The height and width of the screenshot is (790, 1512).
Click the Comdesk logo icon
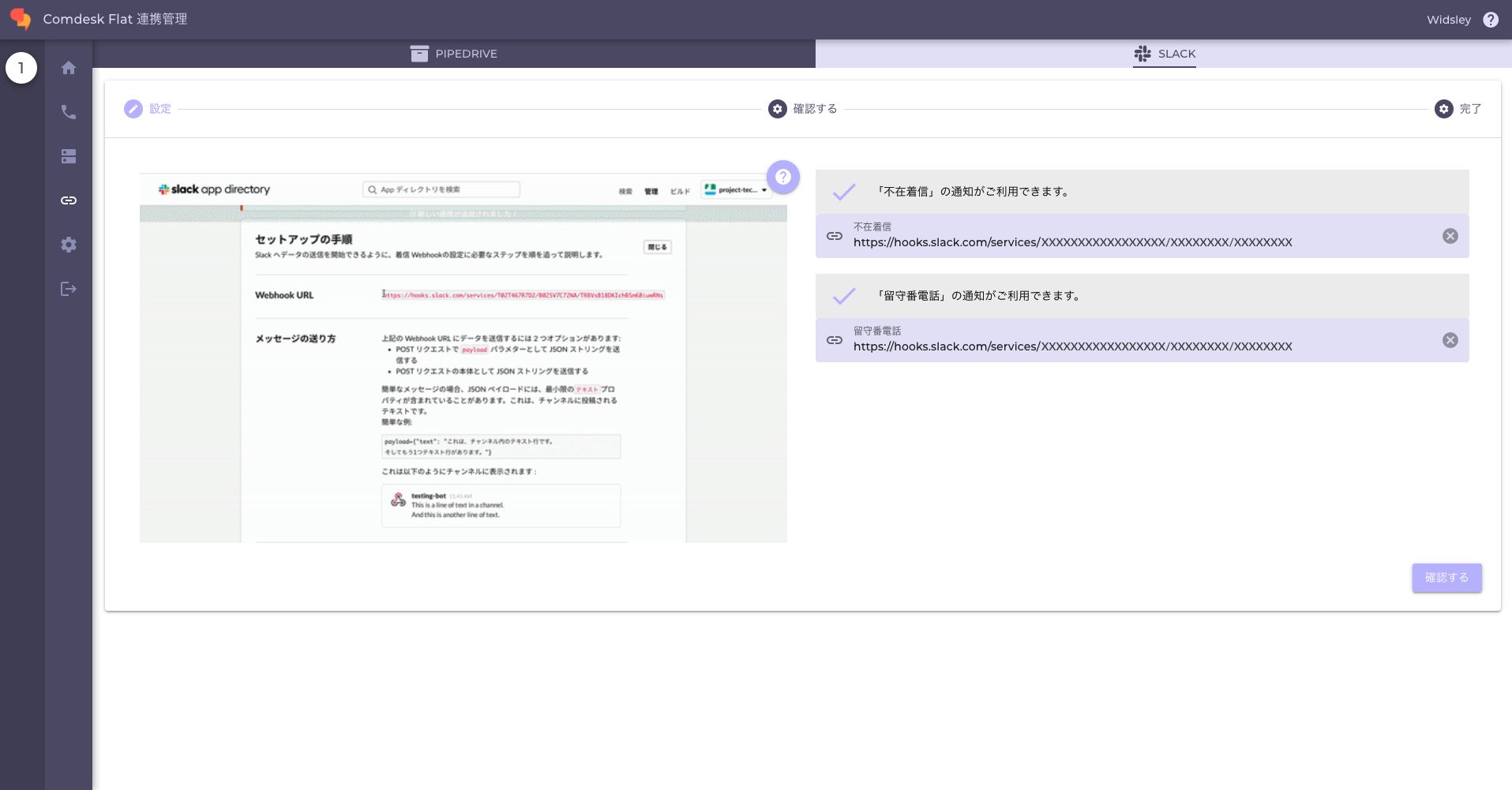point(21,19)
